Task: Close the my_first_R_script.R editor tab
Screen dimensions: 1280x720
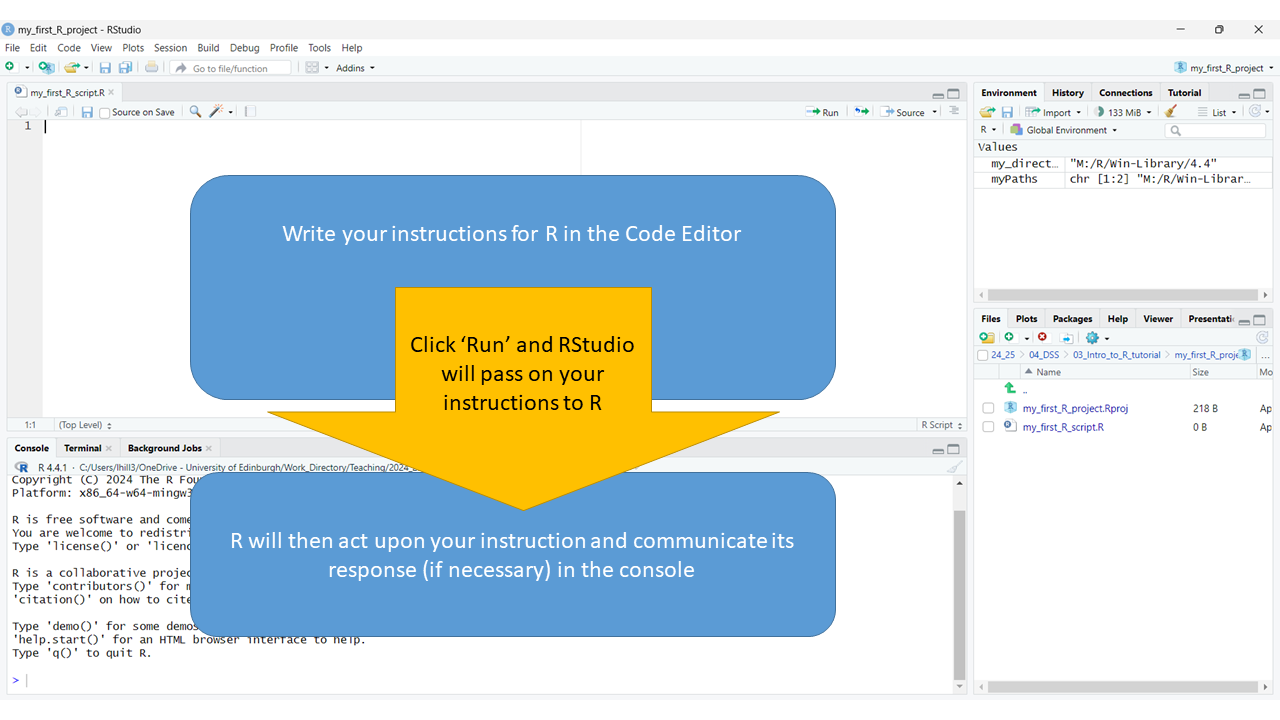Action: pos(111,92)
